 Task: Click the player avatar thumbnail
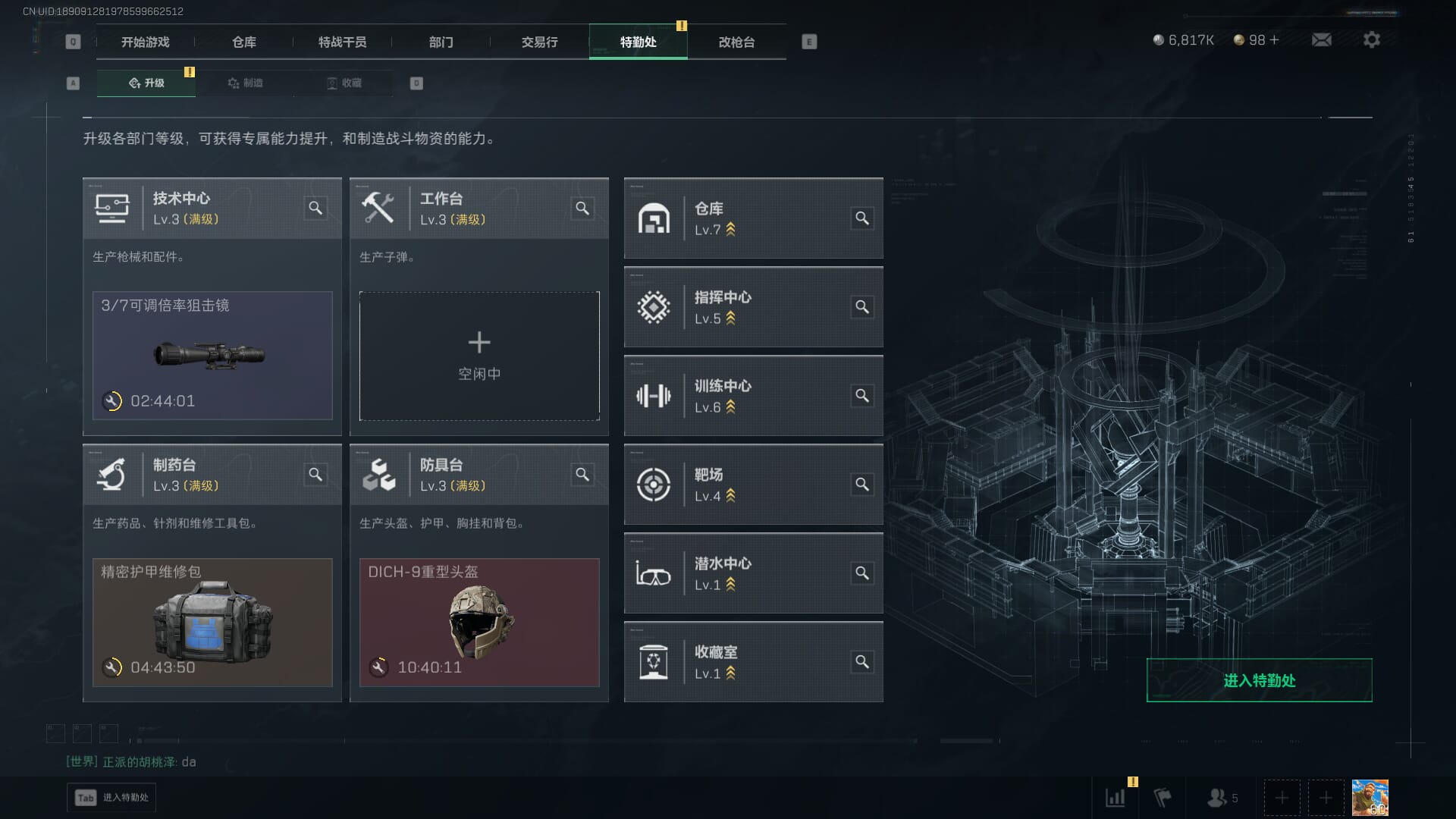[x=1370, y=798]
